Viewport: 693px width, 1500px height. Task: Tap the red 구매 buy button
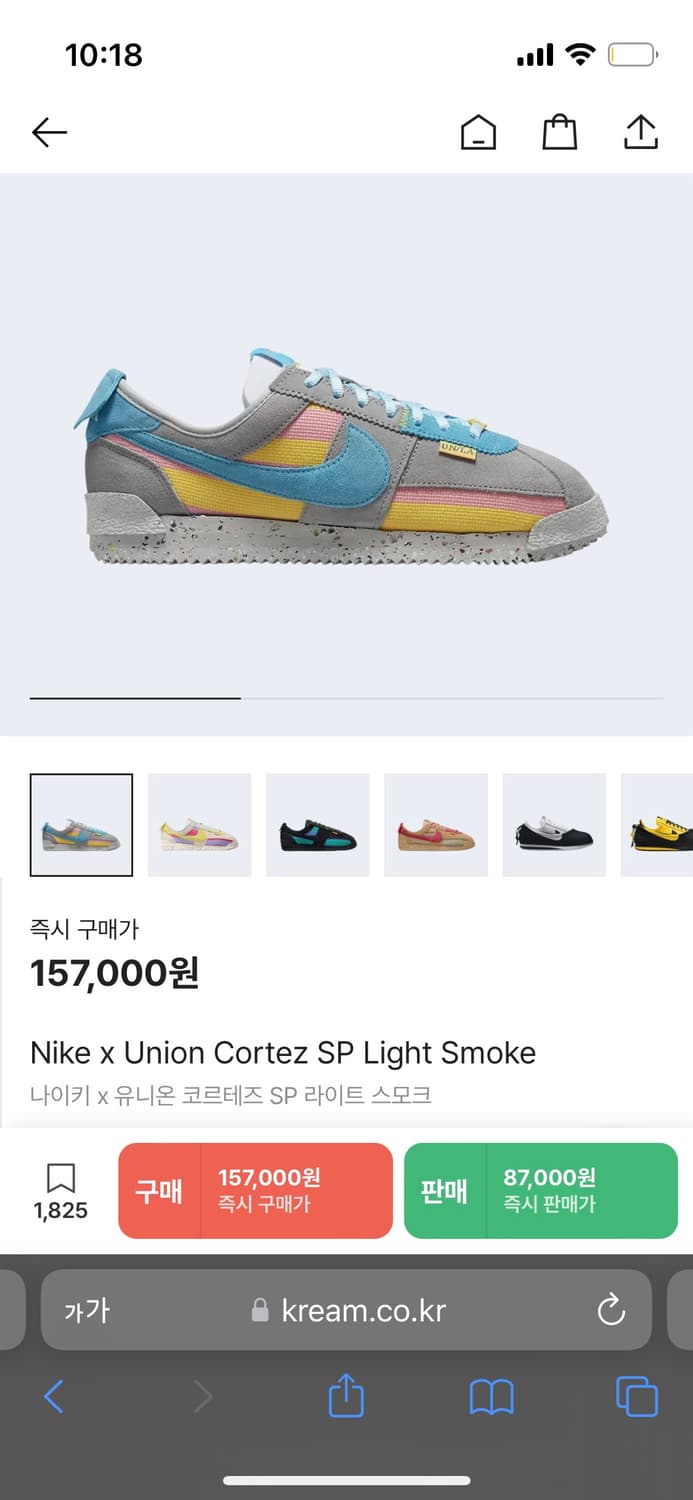(255, 1191)
